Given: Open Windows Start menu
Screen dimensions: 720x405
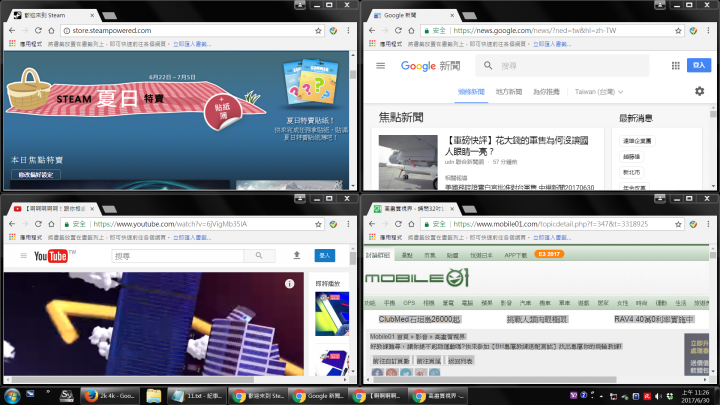Looking at the screenshot, I should (x=12, y=395).
